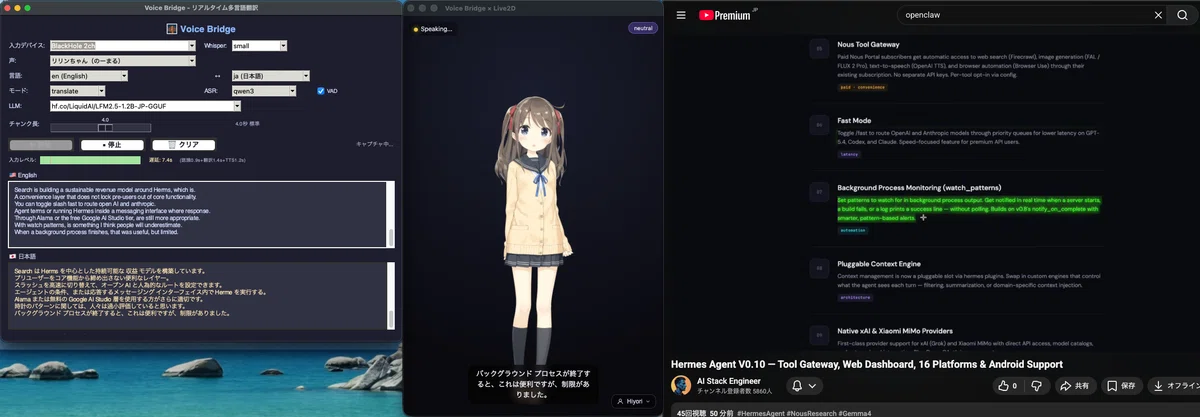Screen dimensions: 1200x417
Task: Click Native xAI & Xiaomi MiMo heading
Action: click(894, 330)
